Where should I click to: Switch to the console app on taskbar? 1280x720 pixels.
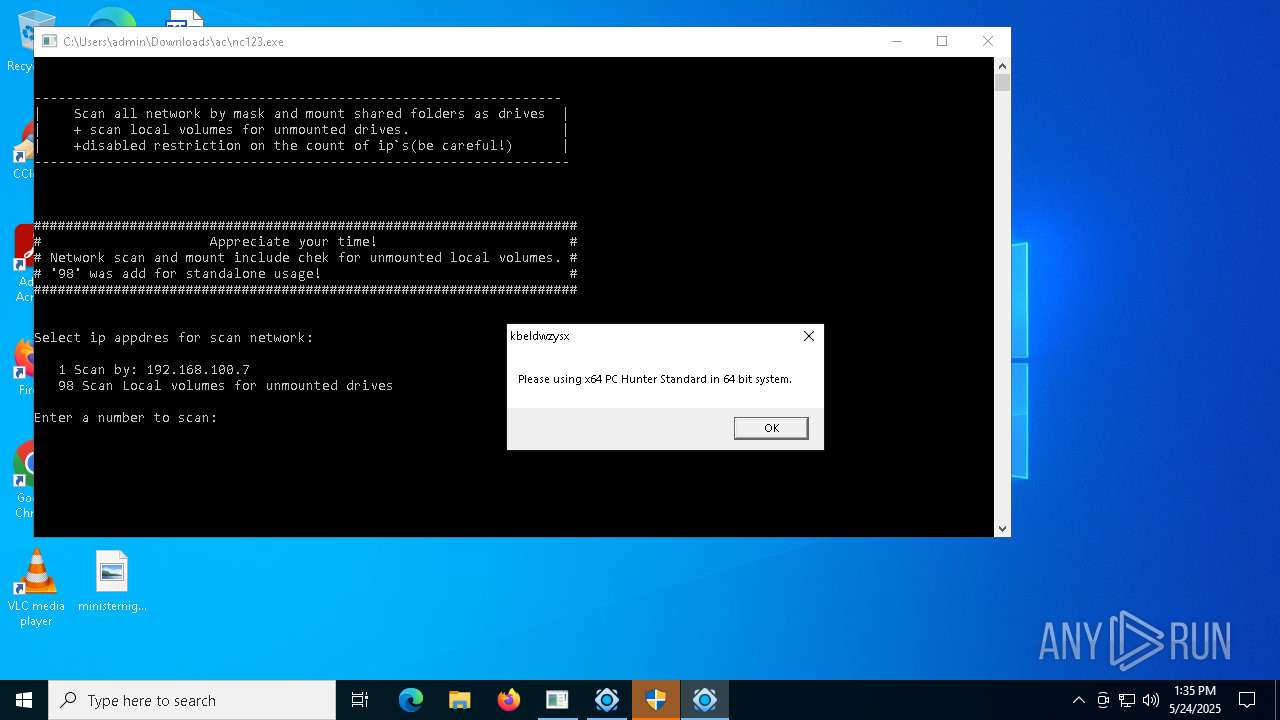click(558, 700)
